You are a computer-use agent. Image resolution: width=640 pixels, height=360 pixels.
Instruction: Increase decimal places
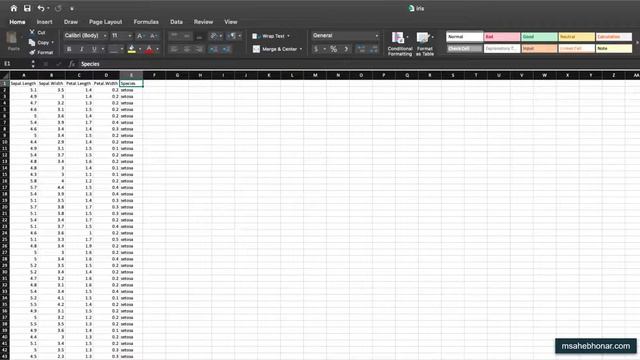(x=361, y=49)
